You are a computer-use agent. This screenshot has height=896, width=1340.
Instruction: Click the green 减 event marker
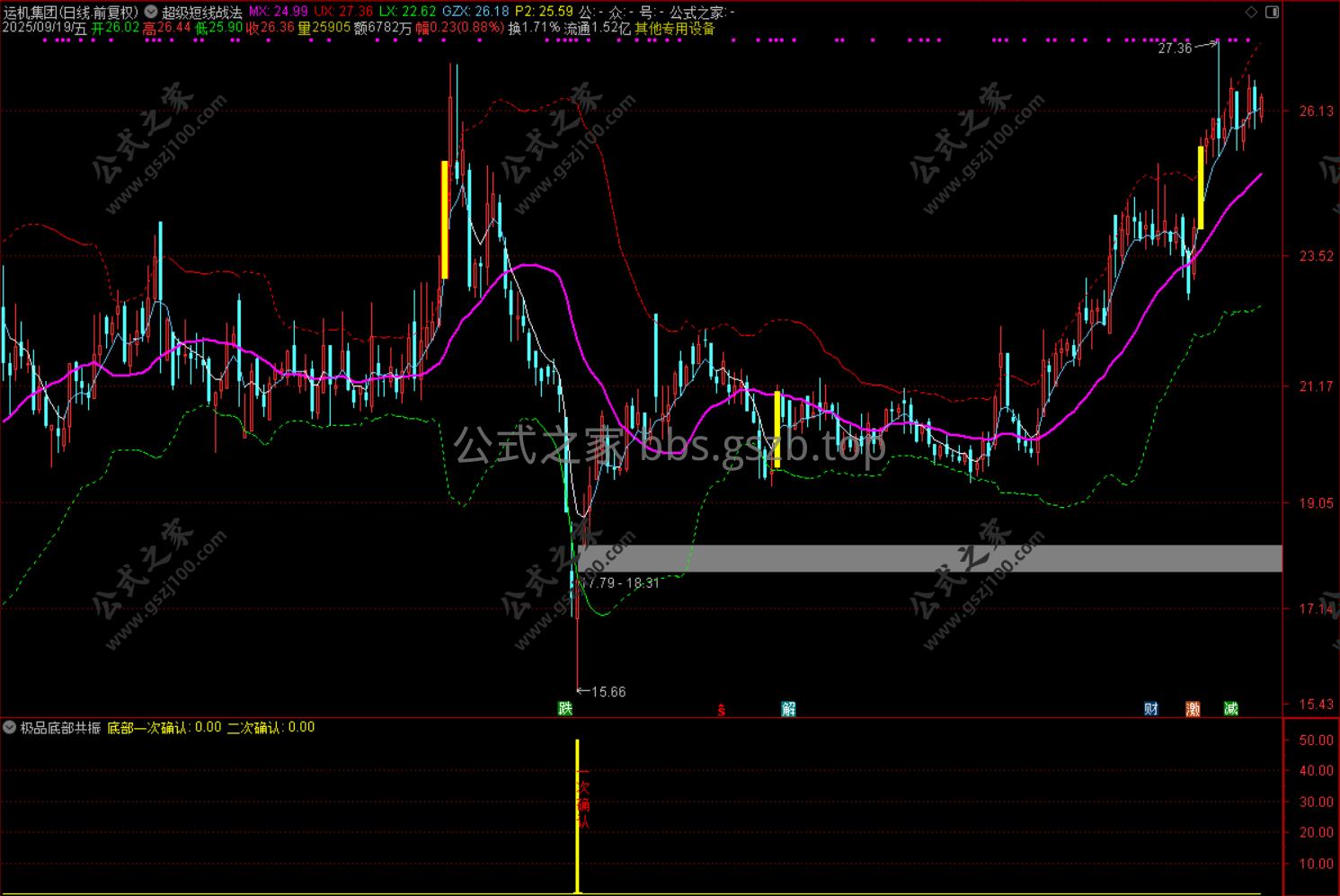pyautogui.click(x=1231, y=709)
